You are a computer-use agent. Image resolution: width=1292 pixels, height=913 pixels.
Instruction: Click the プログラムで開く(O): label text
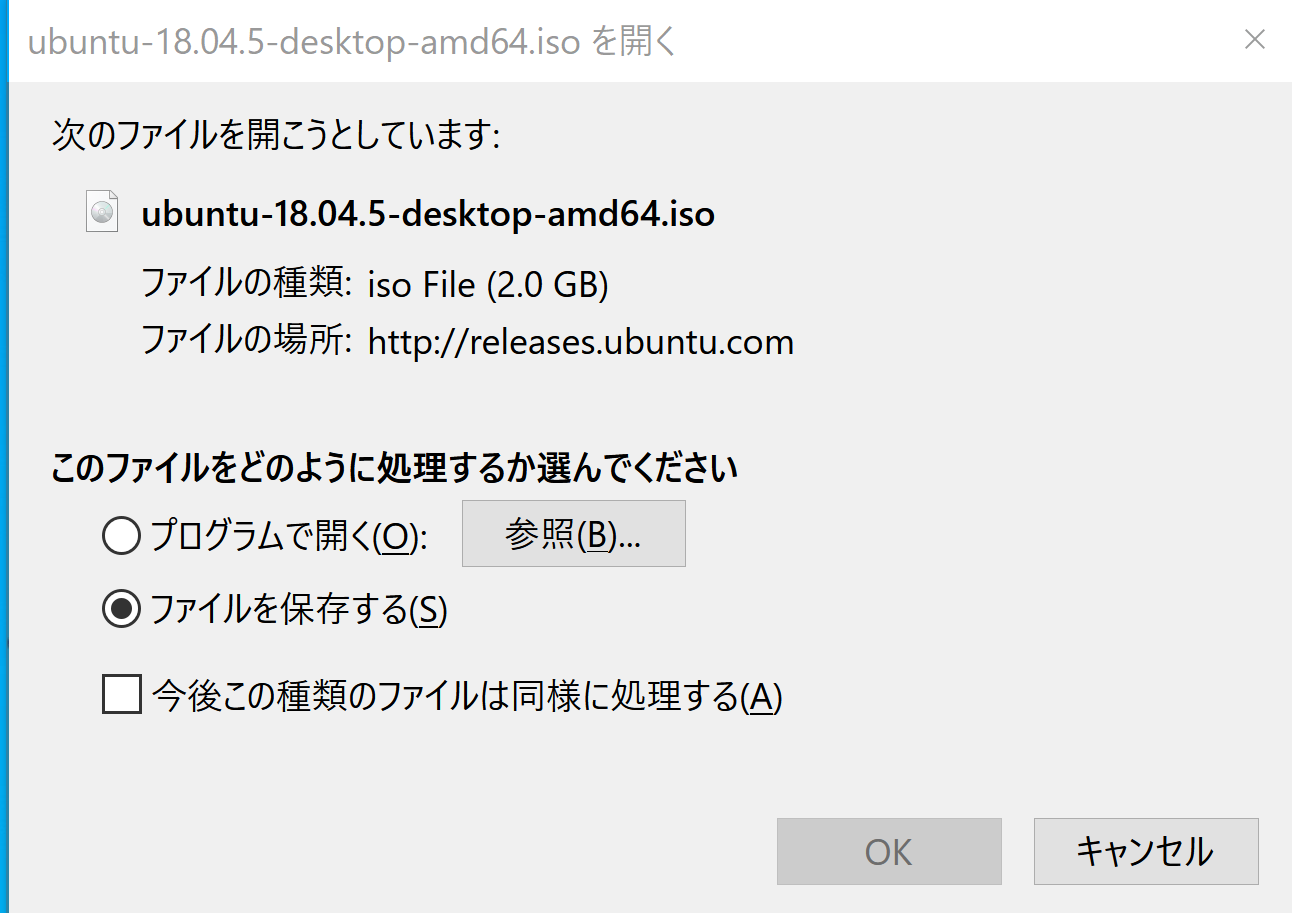tap(289, 537)
